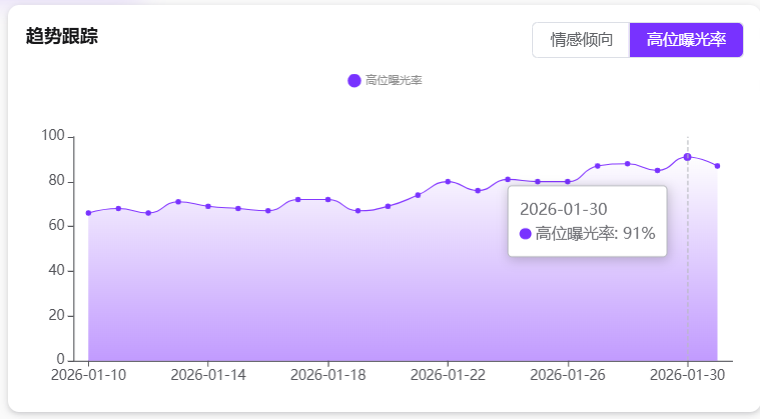This screenshot has width=760, height=419.
Task: Select the data point above 2026-01-14
Action: 208,206
